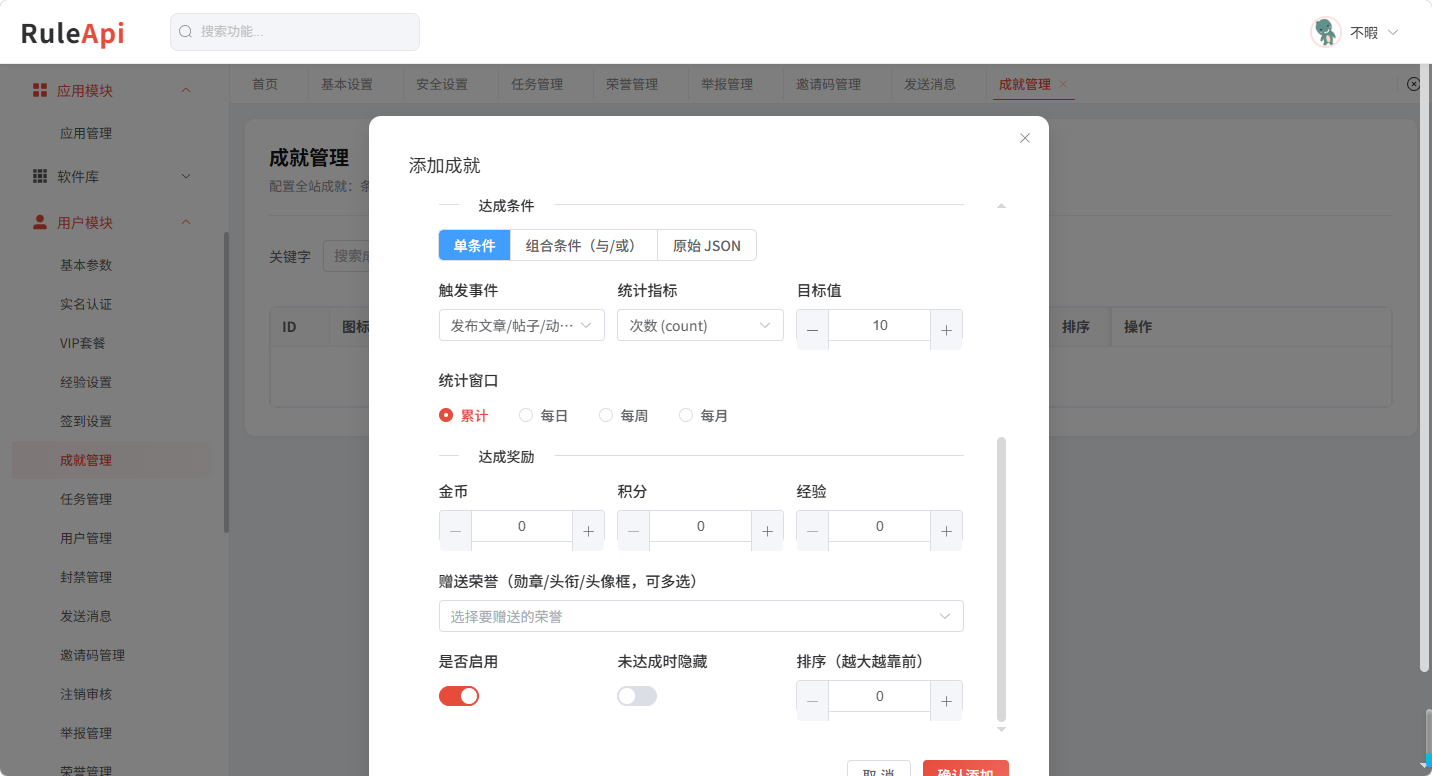Viewport: 1432px width, 776px height.
Task: Close the 成就管理 tab with its X
Action: point(1063,84)
